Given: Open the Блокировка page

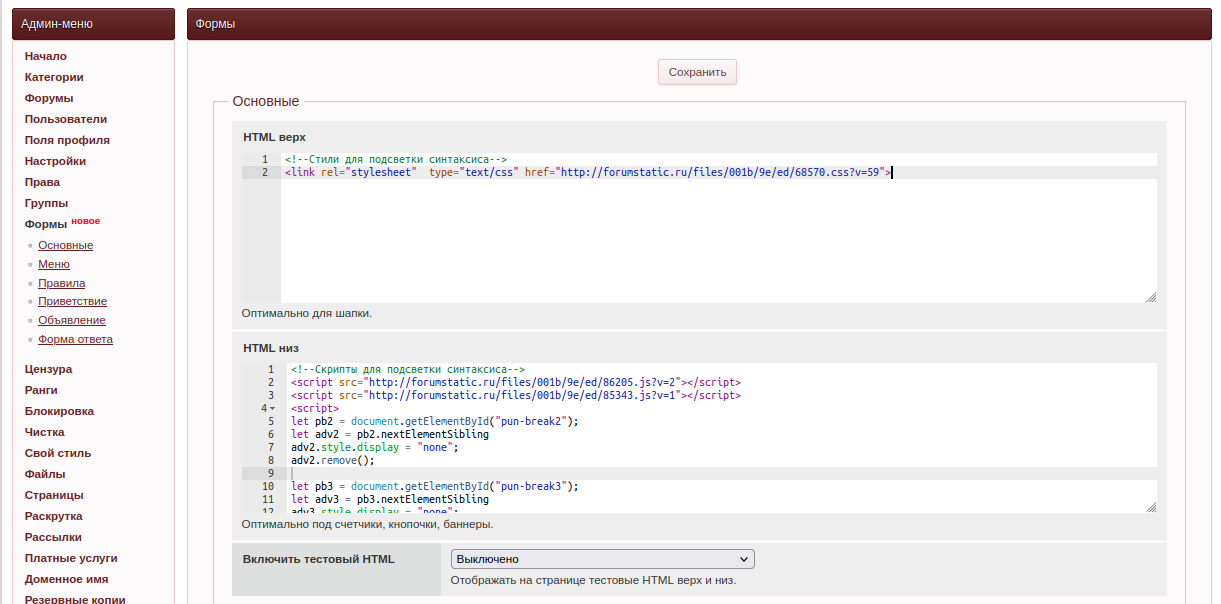Looking at the screenshot, I should 59,411.
